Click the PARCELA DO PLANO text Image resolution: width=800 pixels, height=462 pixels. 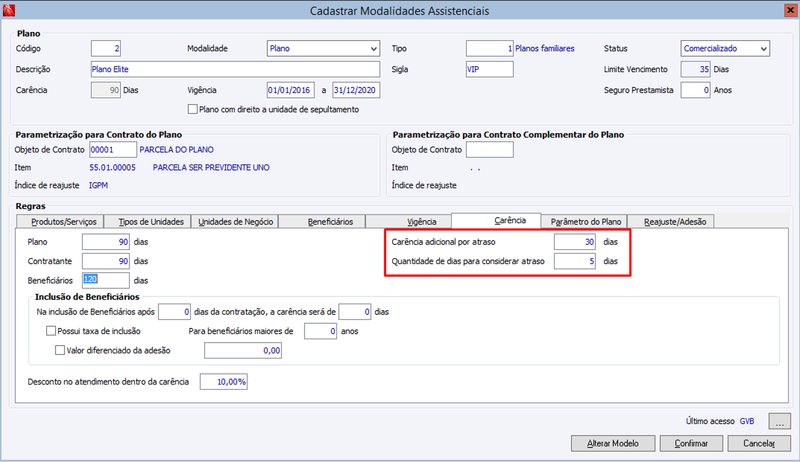click(177, 149)
